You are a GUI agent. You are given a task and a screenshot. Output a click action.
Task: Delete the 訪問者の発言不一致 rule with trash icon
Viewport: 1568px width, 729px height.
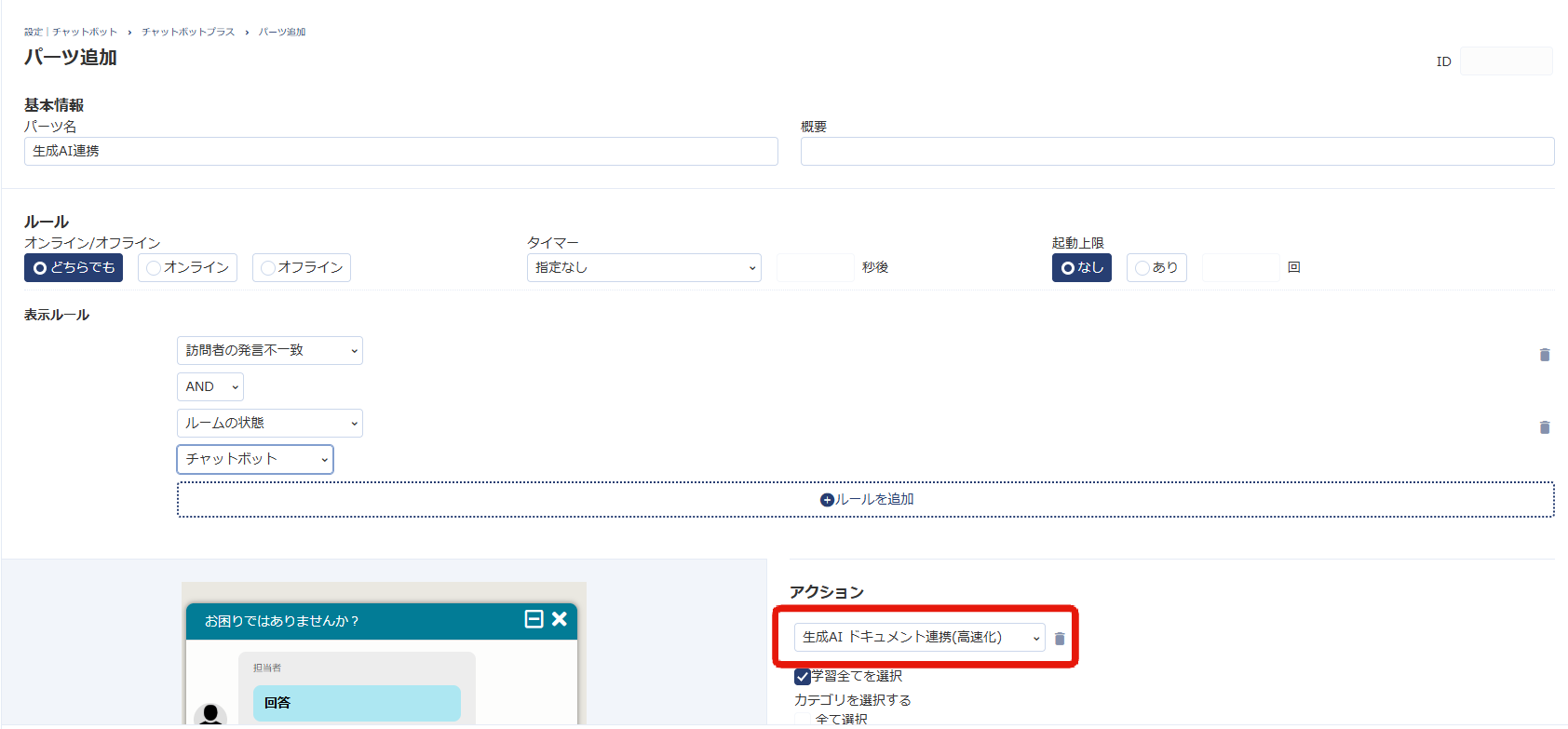[1544, 355]
